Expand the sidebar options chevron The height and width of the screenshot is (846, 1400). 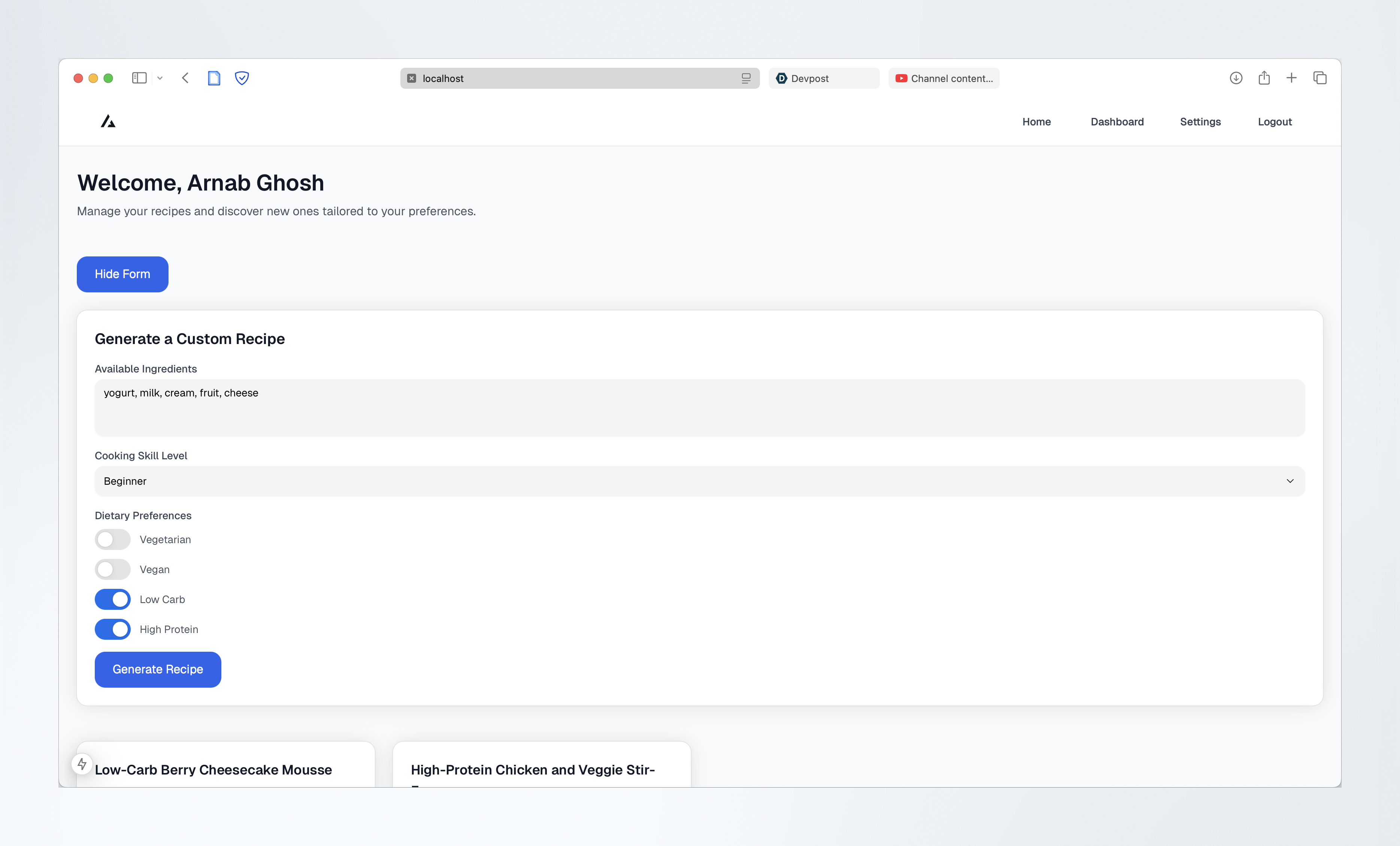pos(160,78)
